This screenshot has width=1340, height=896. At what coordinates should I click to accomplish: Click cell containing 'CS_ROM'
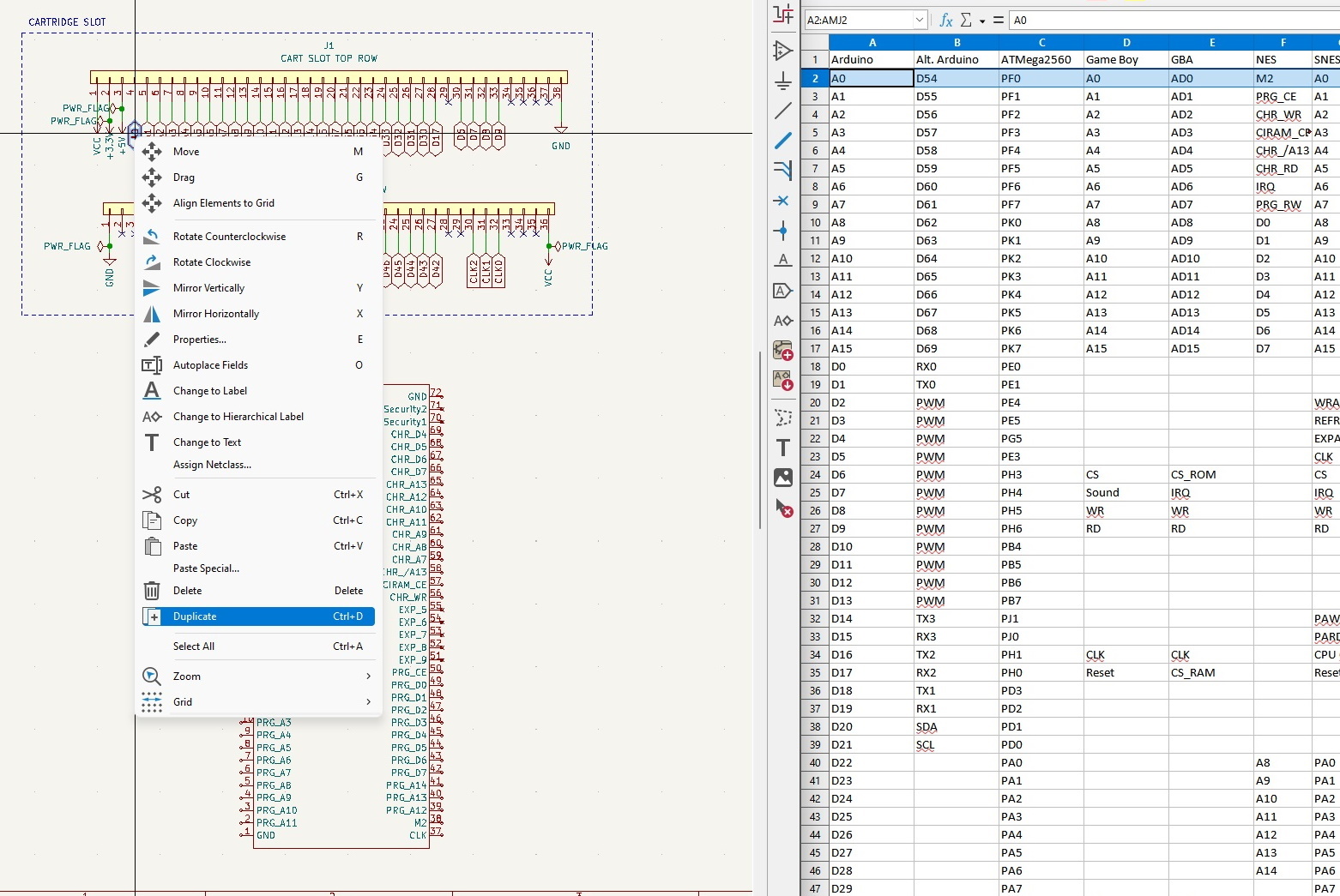(x=1210, y=474)
